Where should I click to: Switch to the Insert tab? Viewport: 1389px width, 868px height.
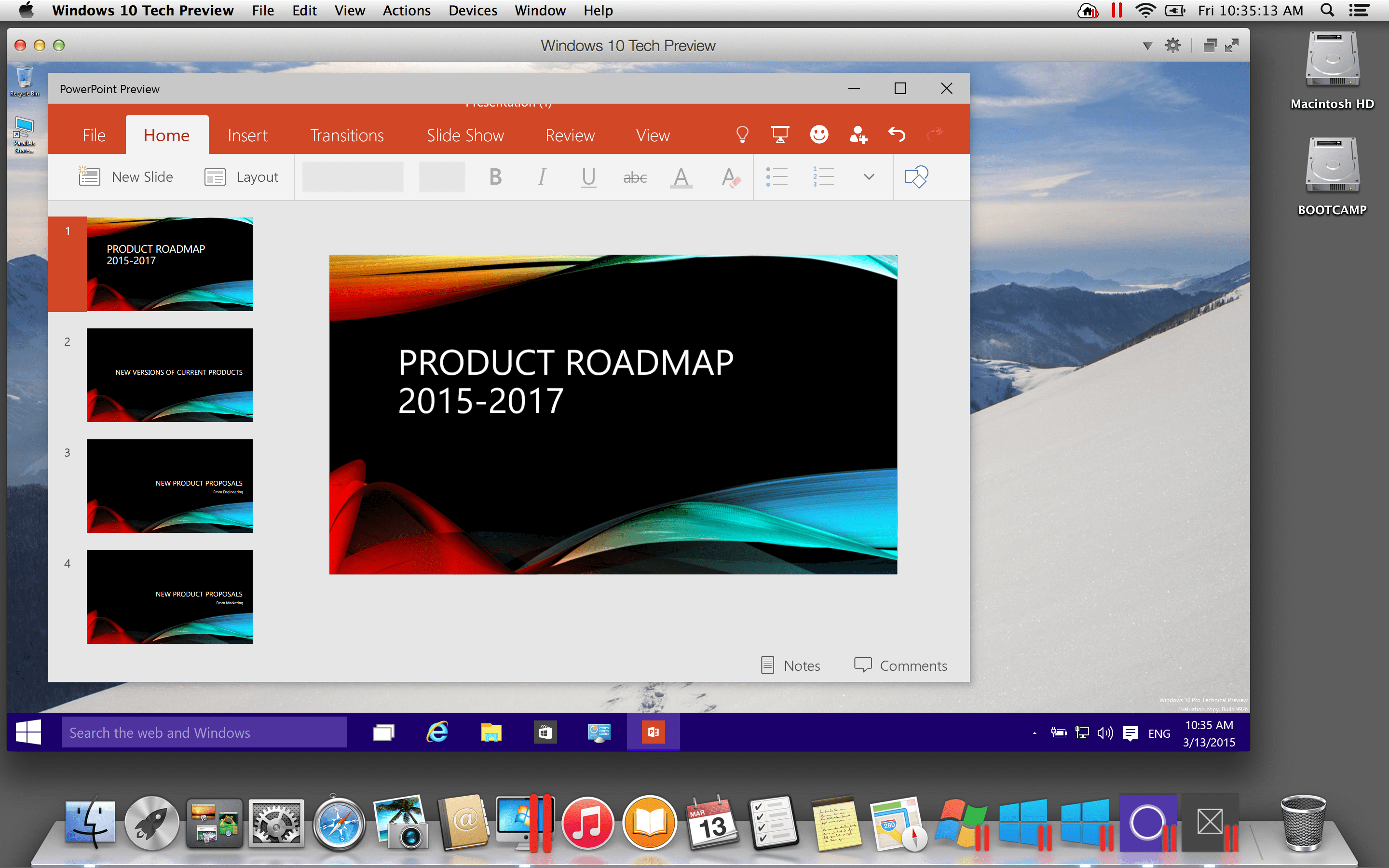pos(247,136)
